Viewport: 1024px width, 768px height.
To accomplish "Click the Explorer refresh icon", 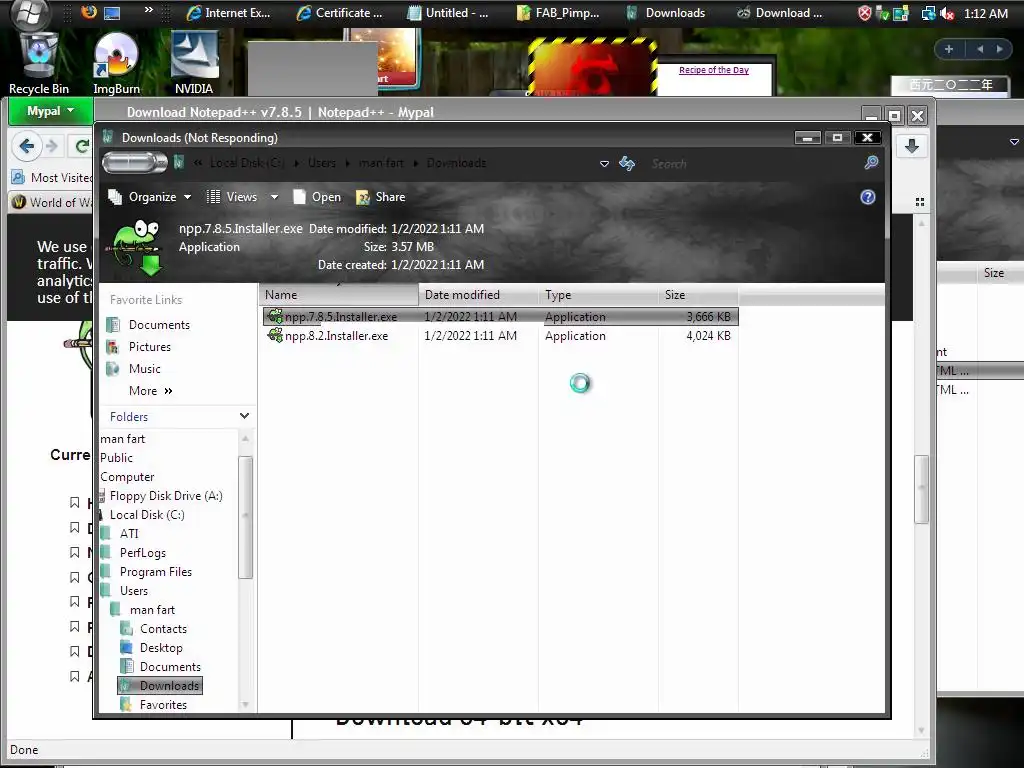I will (627, 163).
